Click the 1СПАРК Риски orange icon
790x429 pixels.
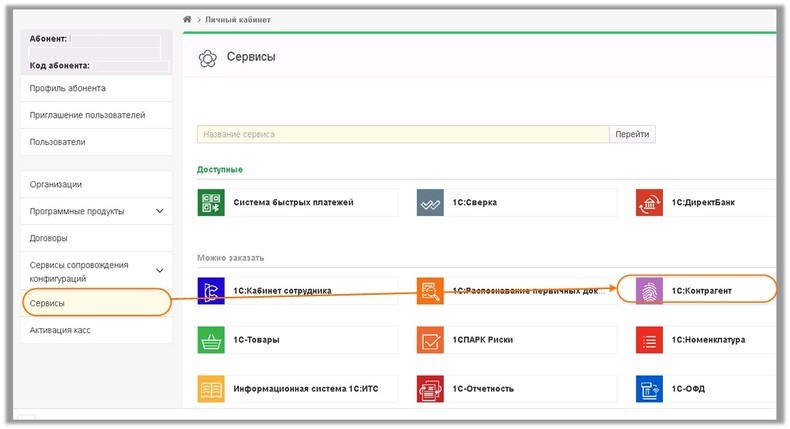pos(430,340)
